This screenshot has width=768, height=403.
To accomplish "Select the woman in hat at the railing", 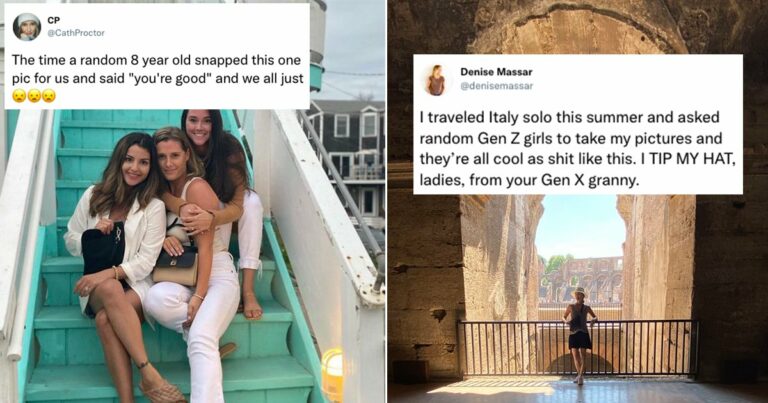I will 579,335.
